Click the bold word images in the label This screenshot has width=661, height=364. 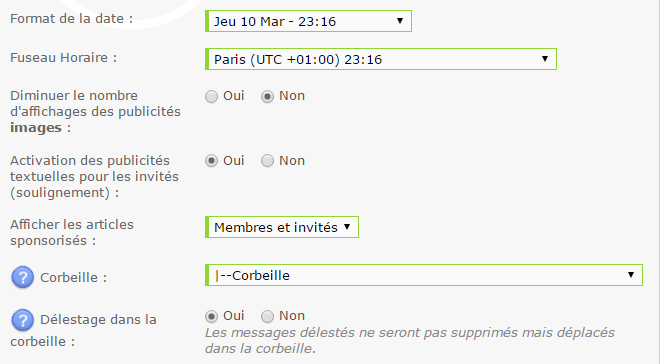[x=36, y=127]
